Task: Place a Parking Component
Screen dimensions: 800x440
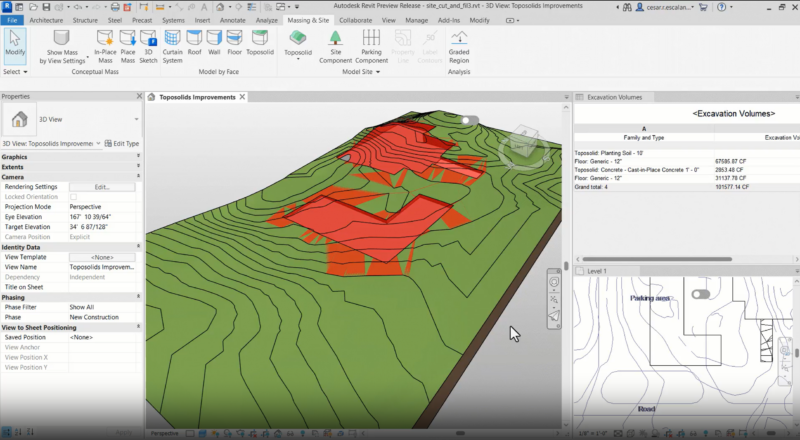Action: click(x=371, y=47)
